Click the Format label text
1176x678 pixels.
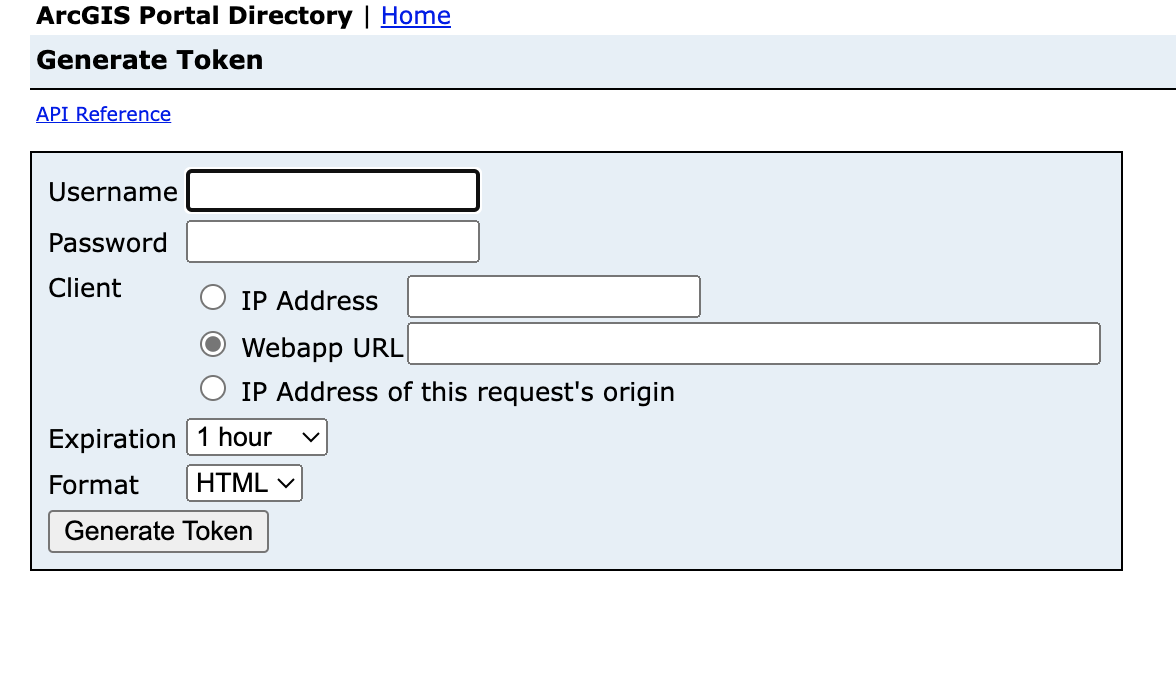click(94, 485)
